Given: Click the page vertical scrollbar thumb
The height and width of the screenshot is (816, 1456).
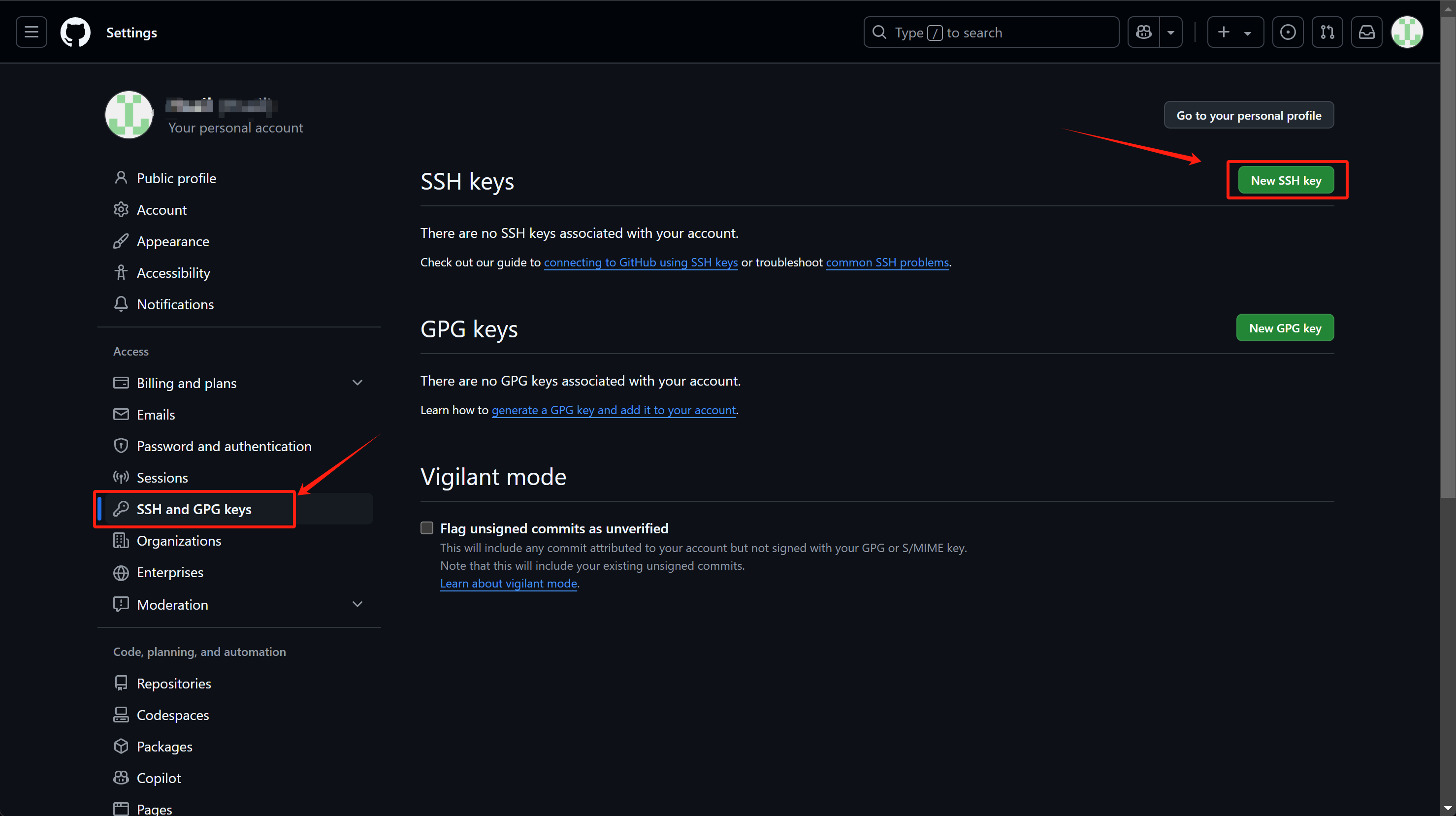Looking at the screenshot, I should [x=1448, y=257].
